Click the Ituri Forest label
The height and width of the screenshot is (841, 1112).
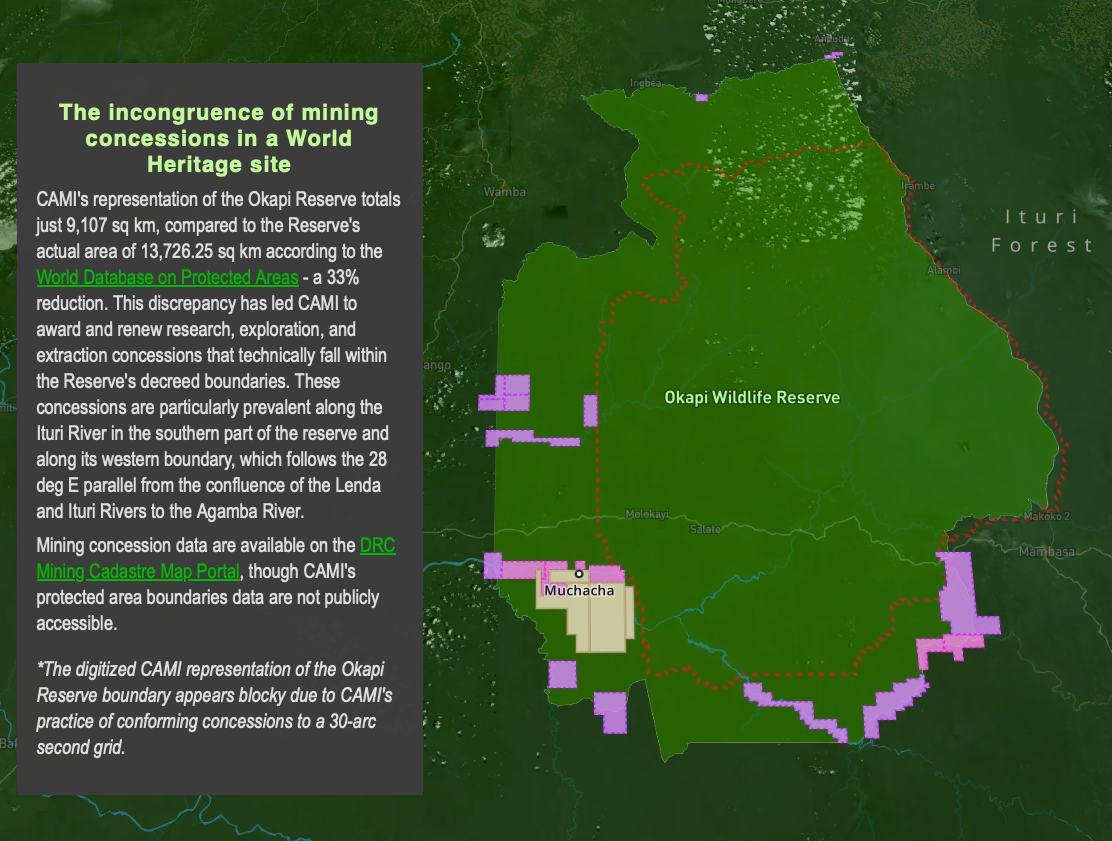pyautogui.click(x=1040, y=230)
